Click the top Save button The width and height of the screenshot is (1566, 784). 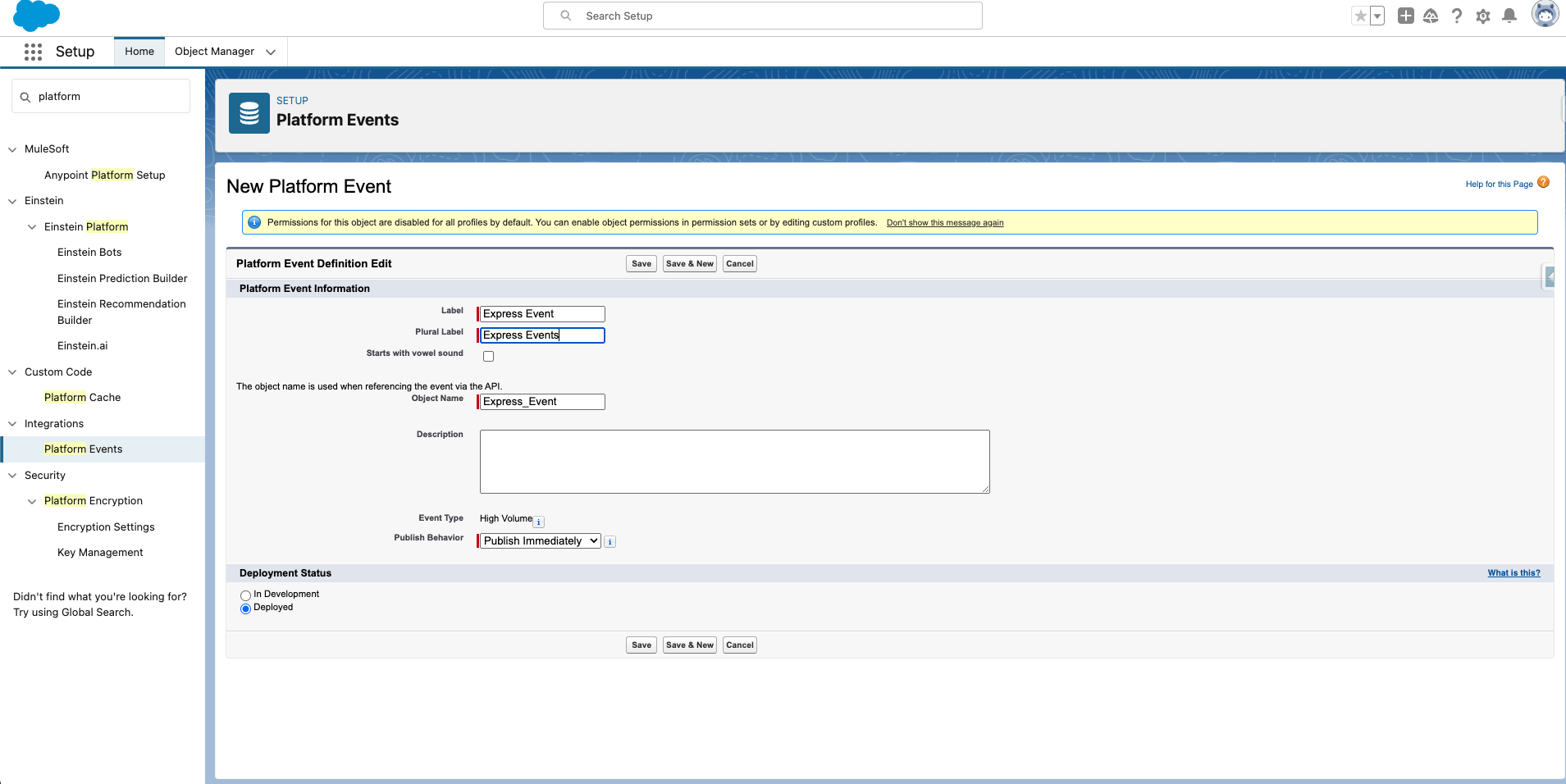click(x=641, y=264)
